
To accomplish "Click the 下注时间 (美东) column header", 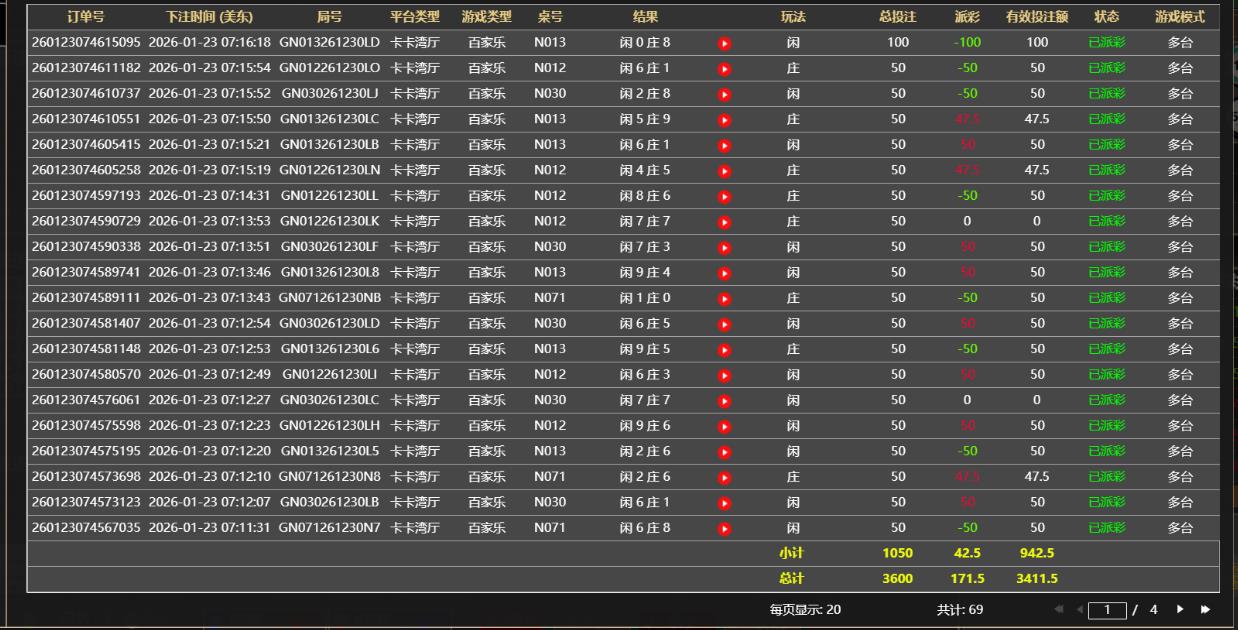I will pyautogui.click(x=209, y=17).
